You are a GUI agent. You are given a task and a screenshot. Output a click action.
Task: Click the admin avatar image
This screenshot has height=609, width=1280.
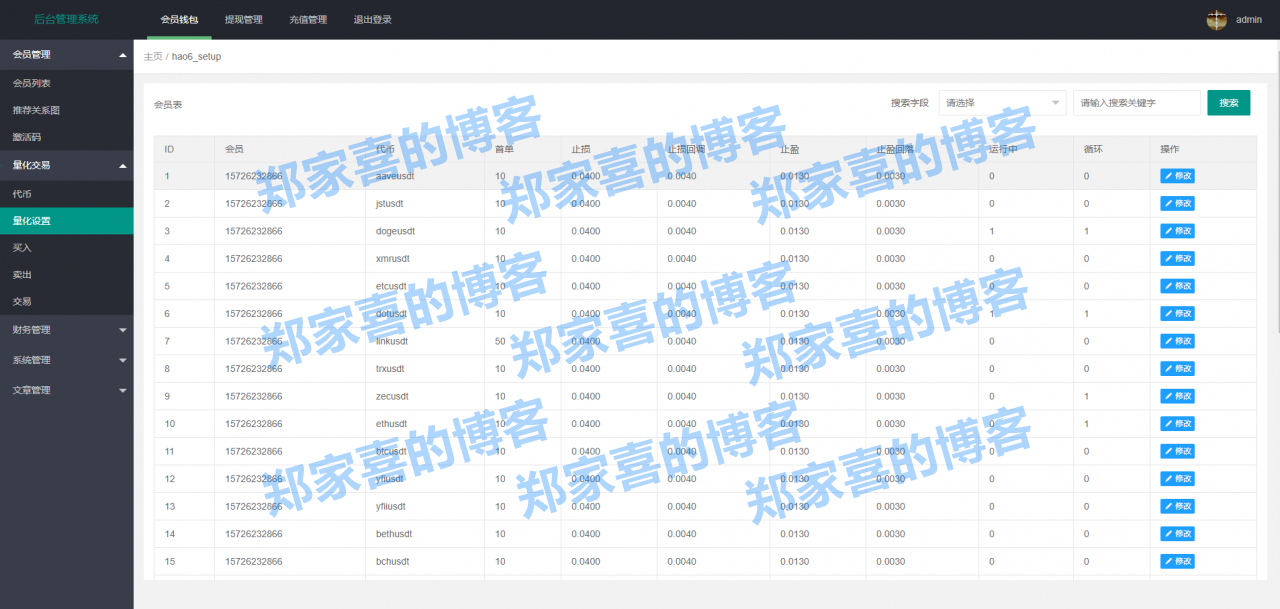tap(1216, 20)
